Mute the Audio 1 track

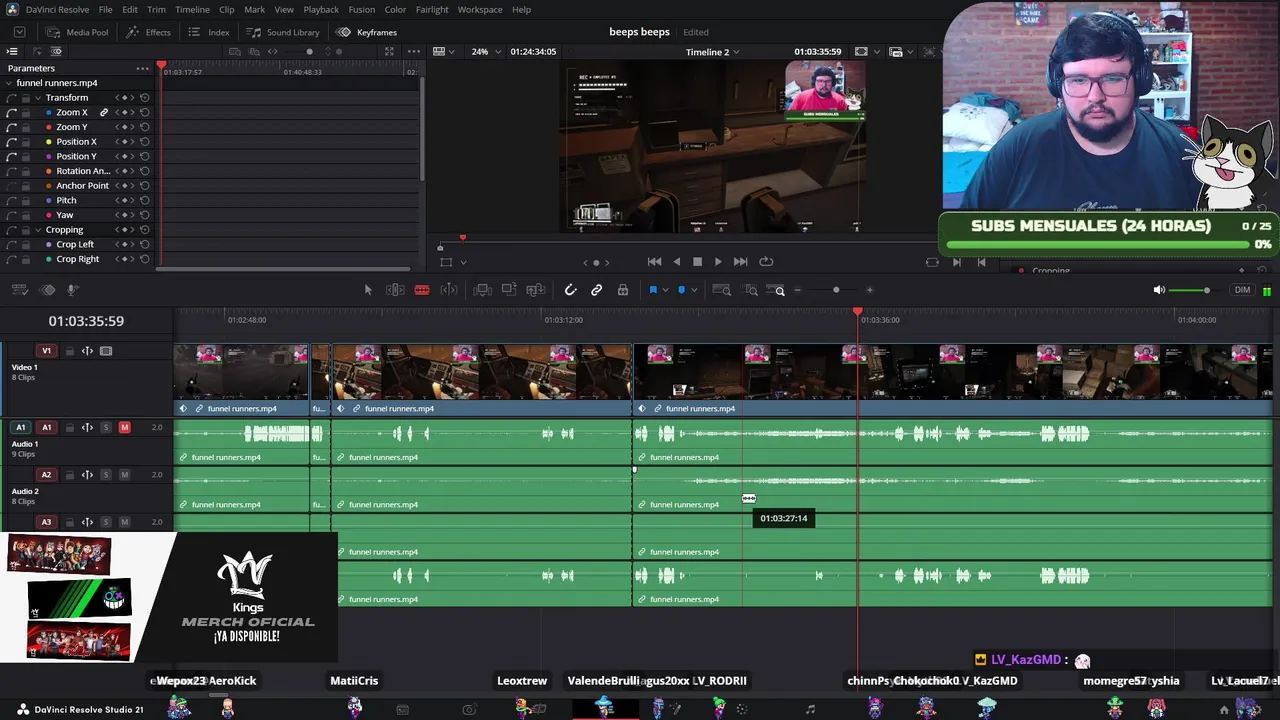click(124, 428)
